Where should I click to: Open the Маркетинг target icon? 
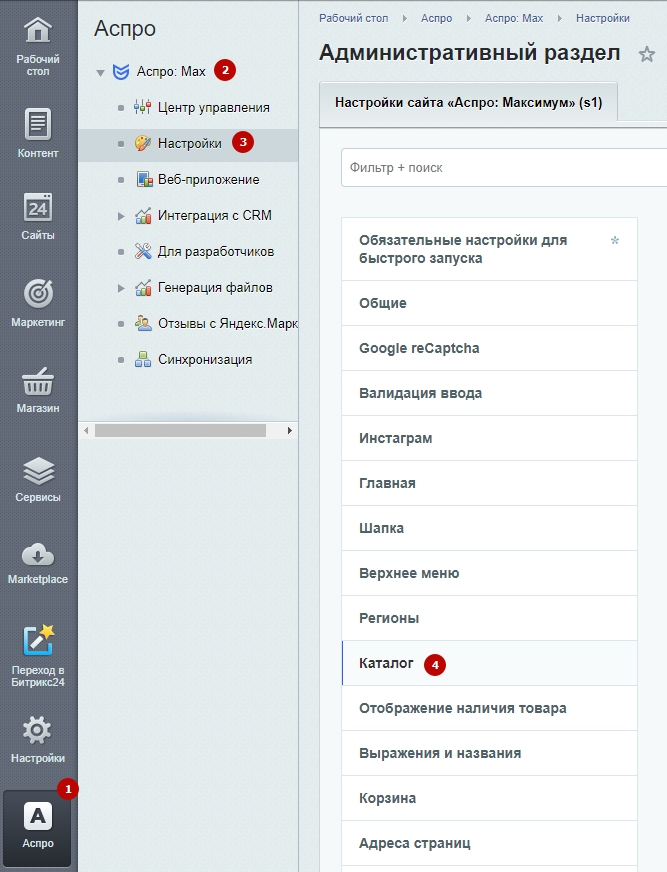click(38, 294)
